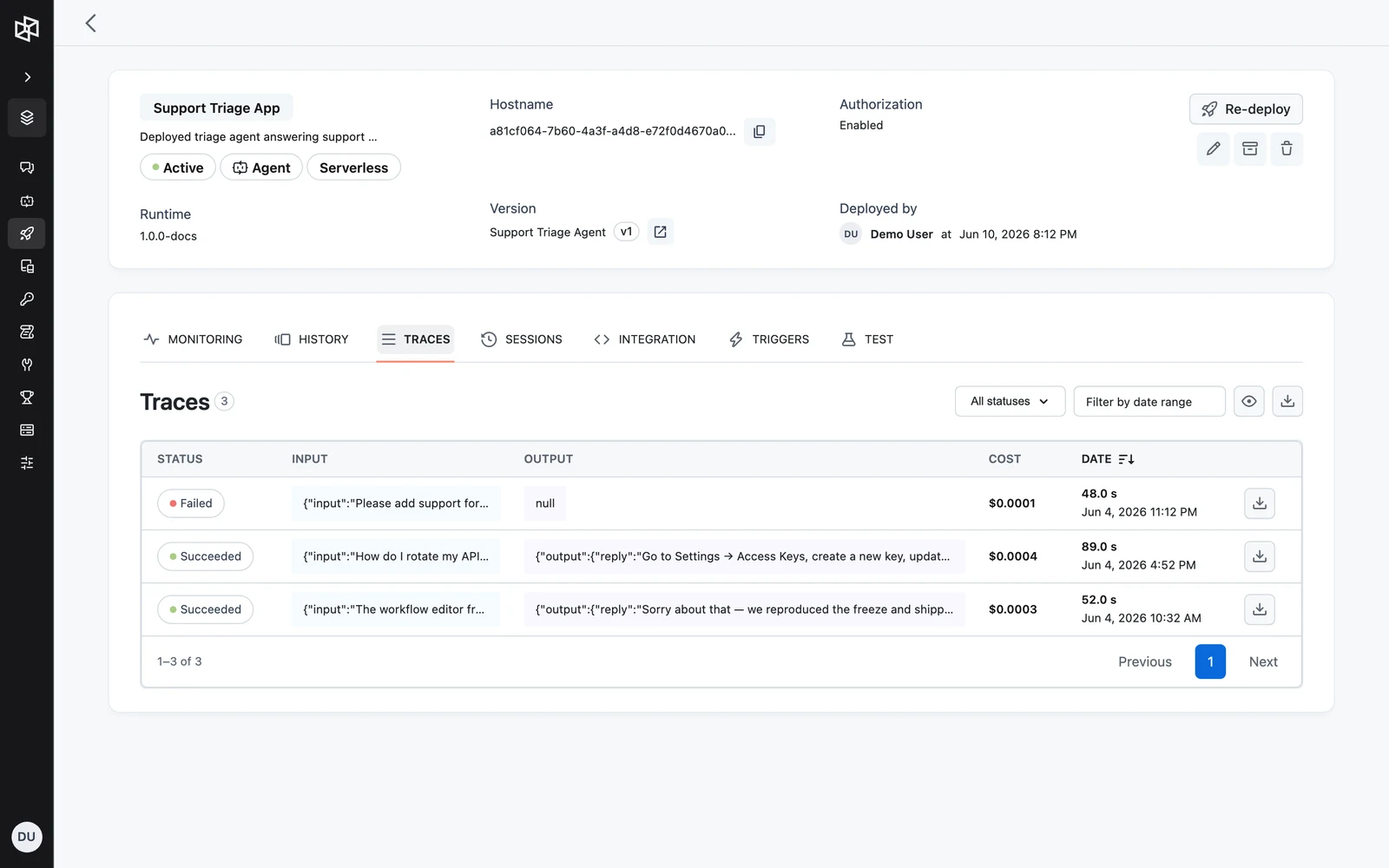Open the trophy icon in the sidebar
This screenshot has width=1389, height=868.
point(27,398)
